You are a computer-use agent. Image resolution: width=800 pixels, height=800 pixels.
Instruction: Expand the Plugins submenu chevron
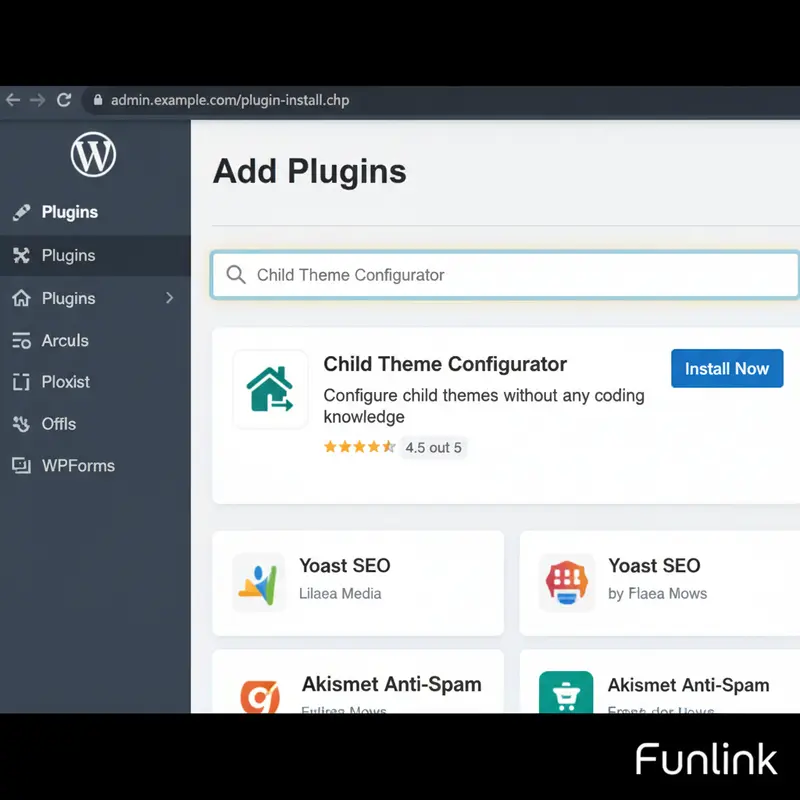coord(169,298)
